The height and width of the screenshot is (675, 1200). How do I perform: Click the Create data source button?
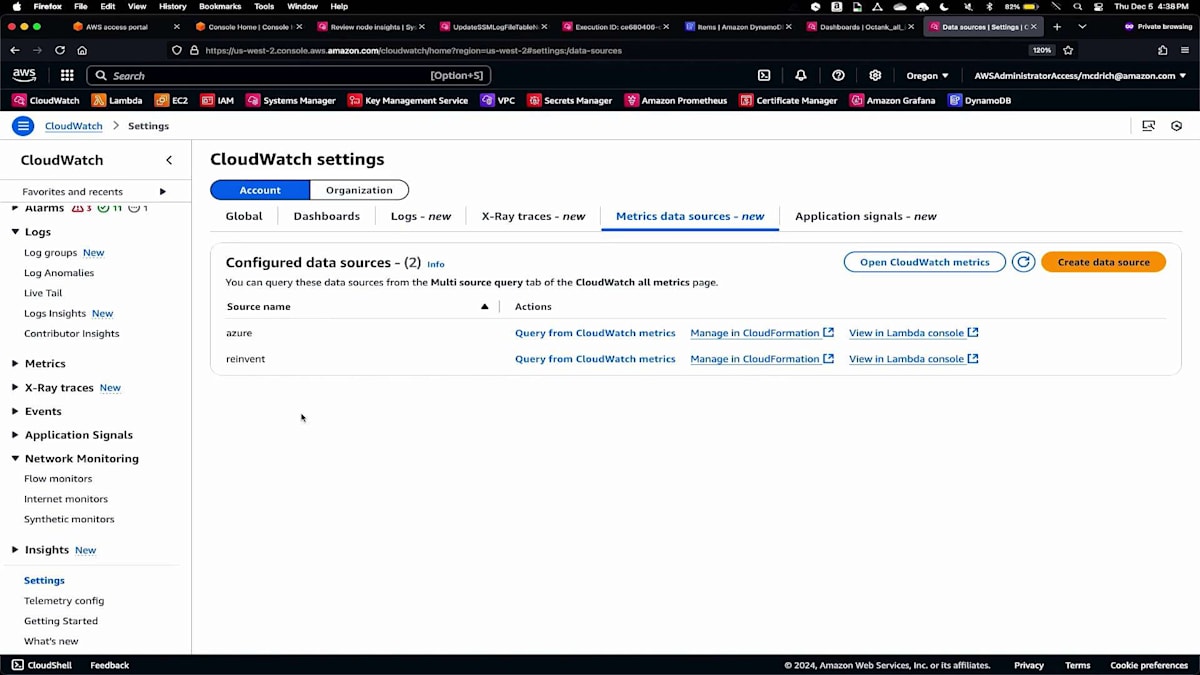[x=1103, y=262]
